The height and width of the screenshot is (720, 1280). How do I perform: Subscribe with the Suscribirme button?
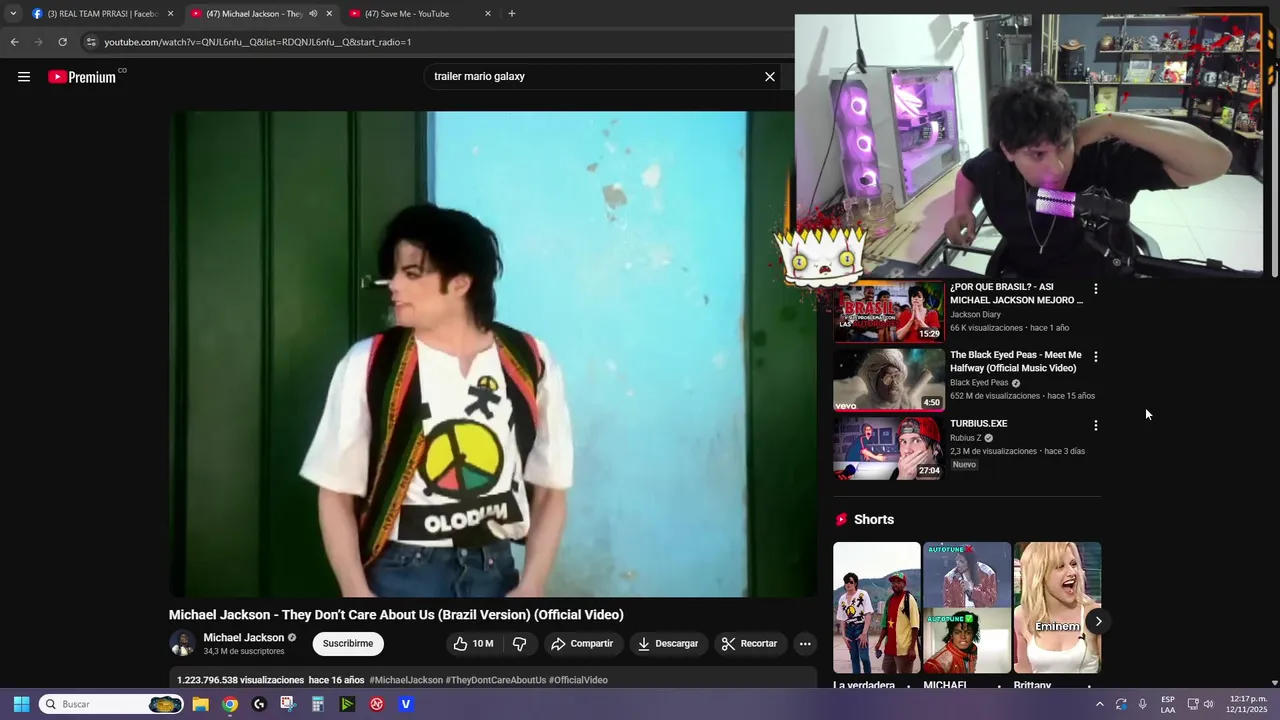point(348,644)
